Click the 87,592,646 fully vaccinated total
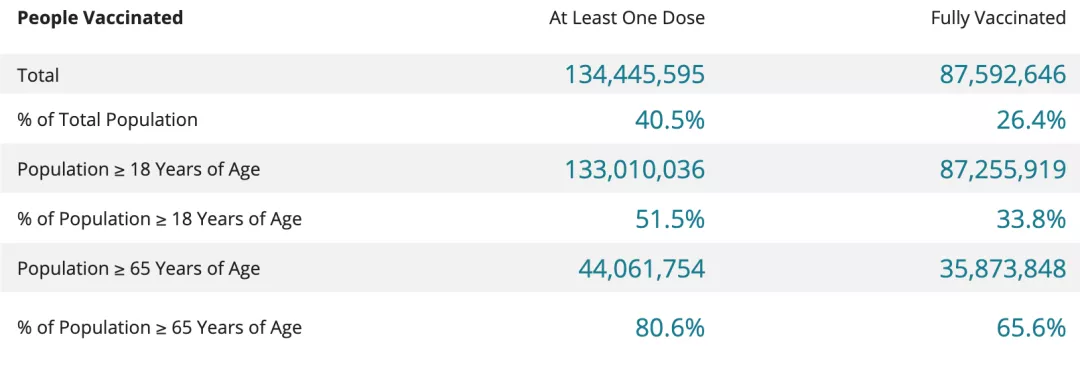This screenshot has width=1080, height=366. tap(1003, 74)
